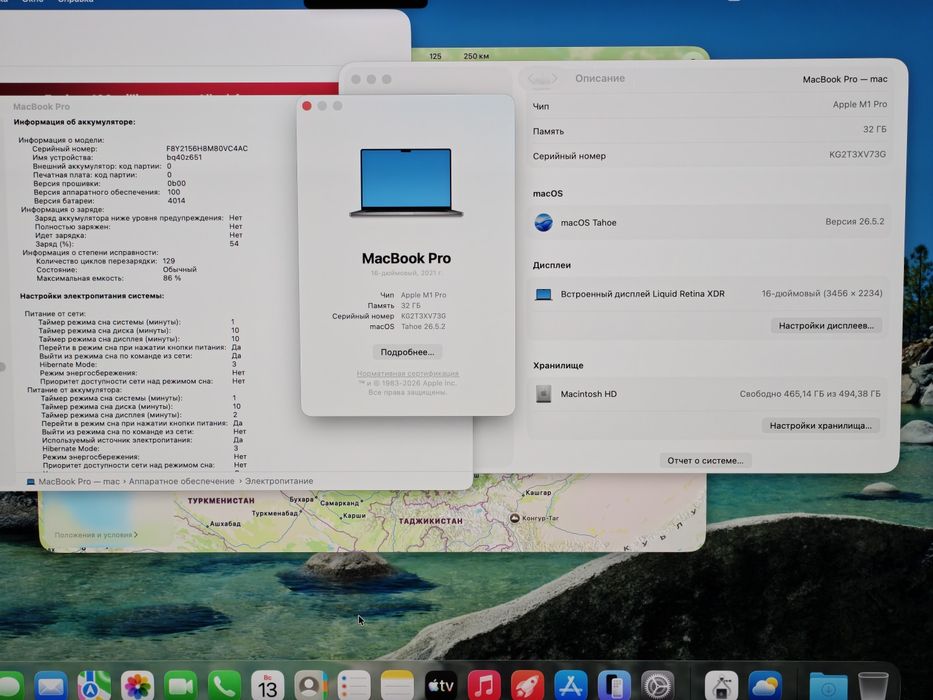Click Версия 26.5.2 text
This screenshot has width=933, height=700.
854,221
